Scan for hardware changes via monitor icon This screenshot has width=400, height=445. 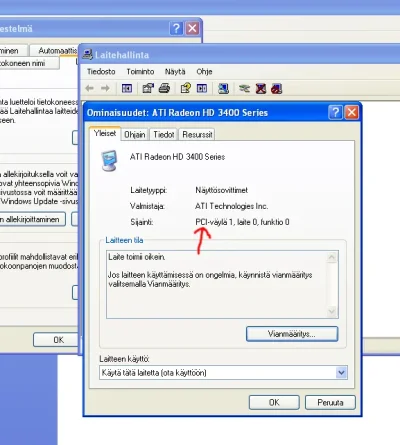[223, 88]
